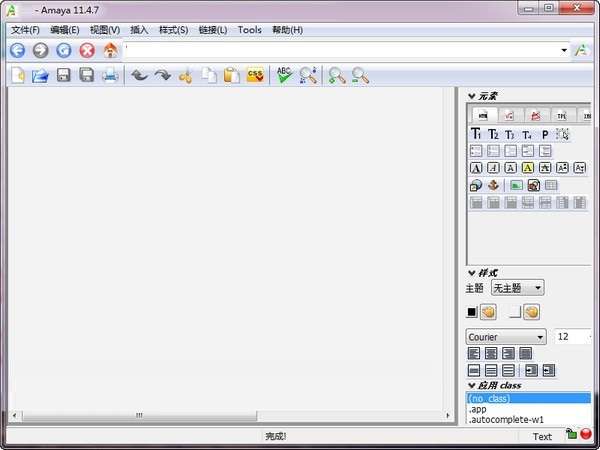Run the ABC spell checker
The image size is (600, 450).
coord(284,75)
